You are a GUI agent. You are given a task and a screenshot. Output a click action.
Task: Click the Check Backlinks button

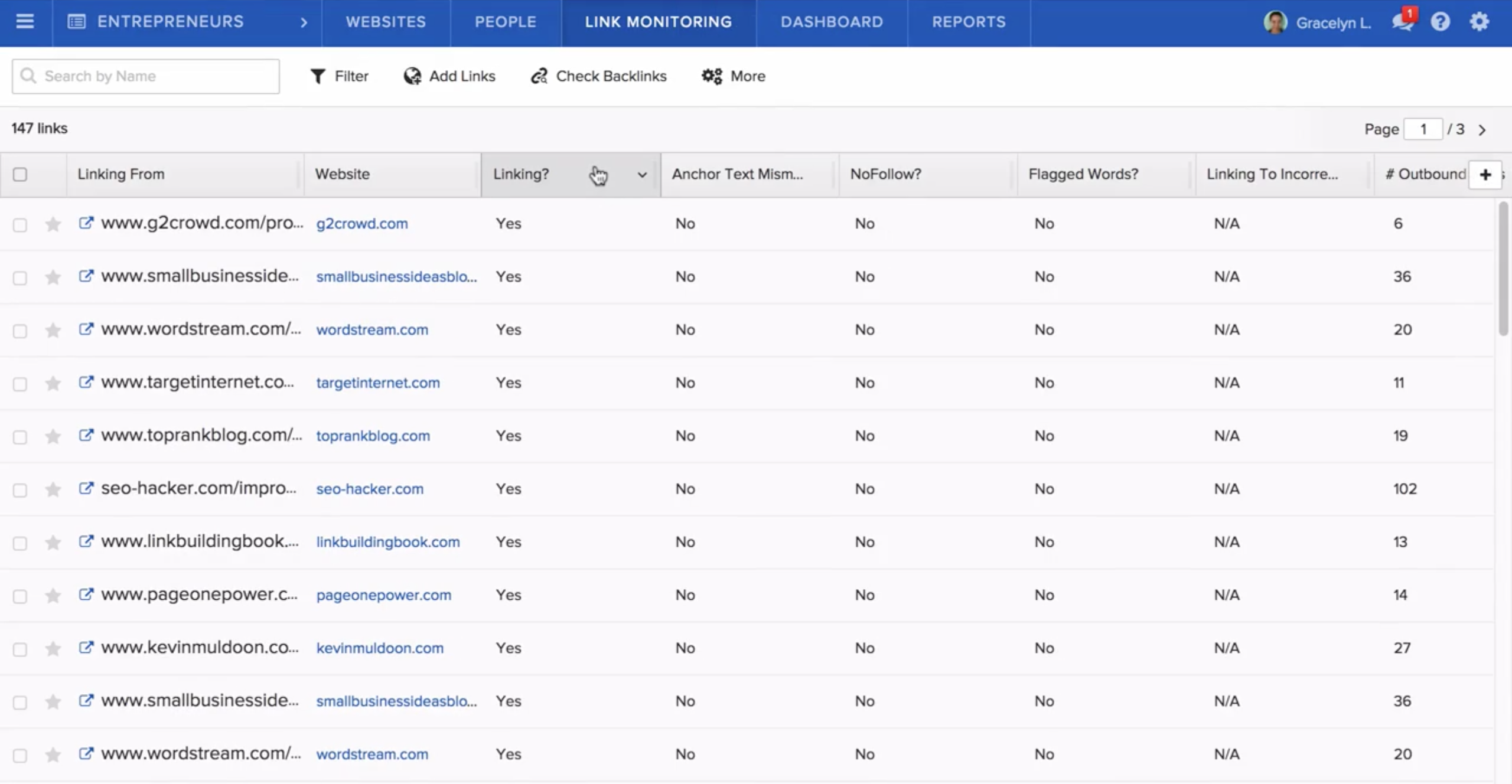click(598, 76)
